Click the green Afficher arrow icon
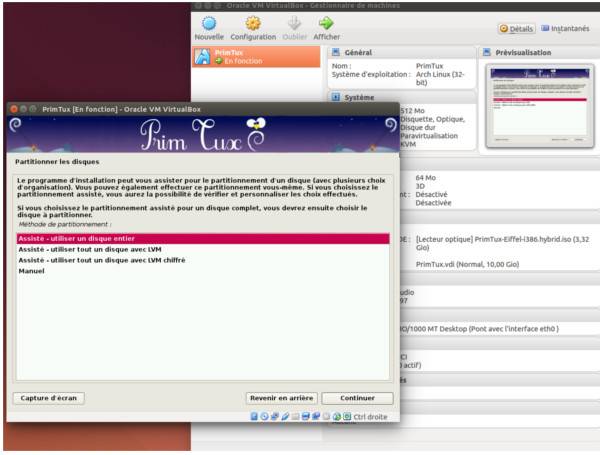Viewport: 600px width, 455px height. [326, 24]
